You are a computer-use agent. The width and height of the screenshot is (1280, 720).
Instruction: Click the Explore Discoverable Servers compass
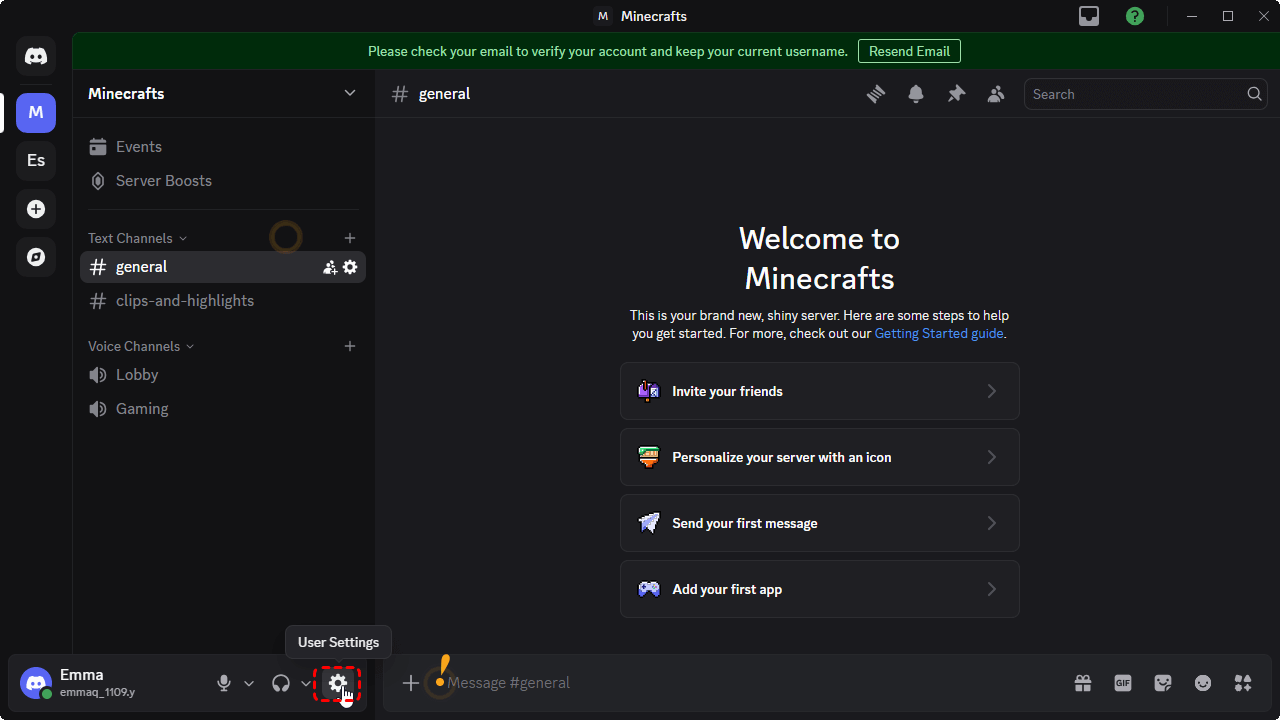click(36, 257)
